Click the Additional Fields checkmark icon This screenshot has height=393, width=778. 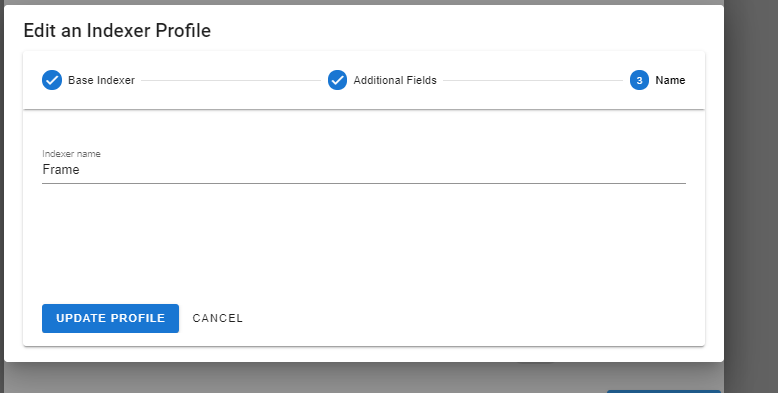[337, 80]
